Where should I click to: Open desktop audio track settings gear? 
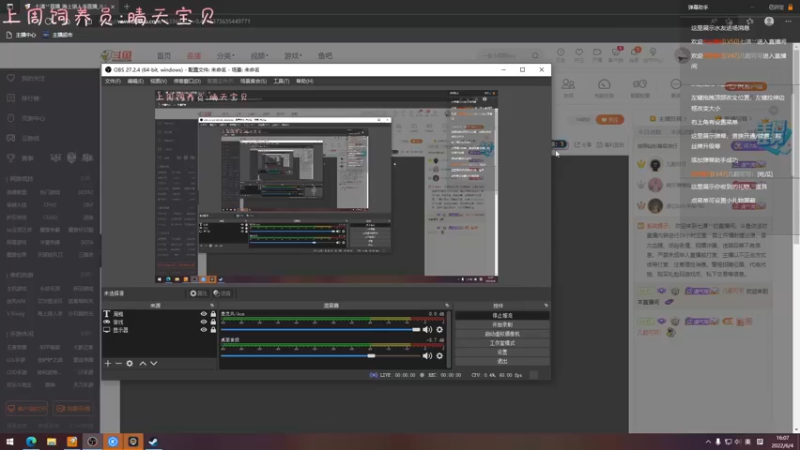tap(439, 356)
